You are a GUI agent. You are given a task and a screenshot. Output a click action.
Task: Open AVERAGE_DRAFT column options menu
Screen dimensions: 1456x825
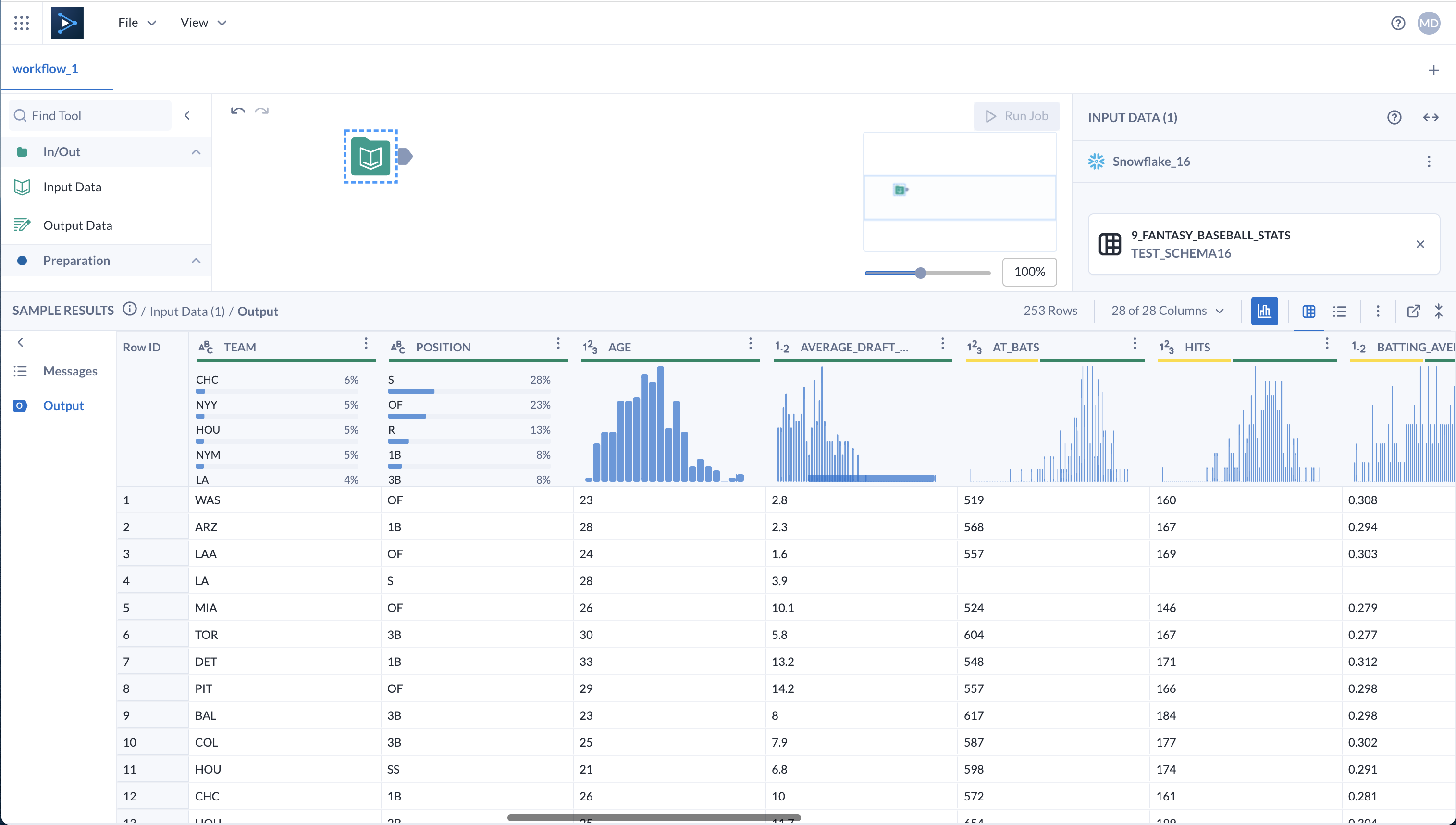pyautogui.click(x=942, y=343)
